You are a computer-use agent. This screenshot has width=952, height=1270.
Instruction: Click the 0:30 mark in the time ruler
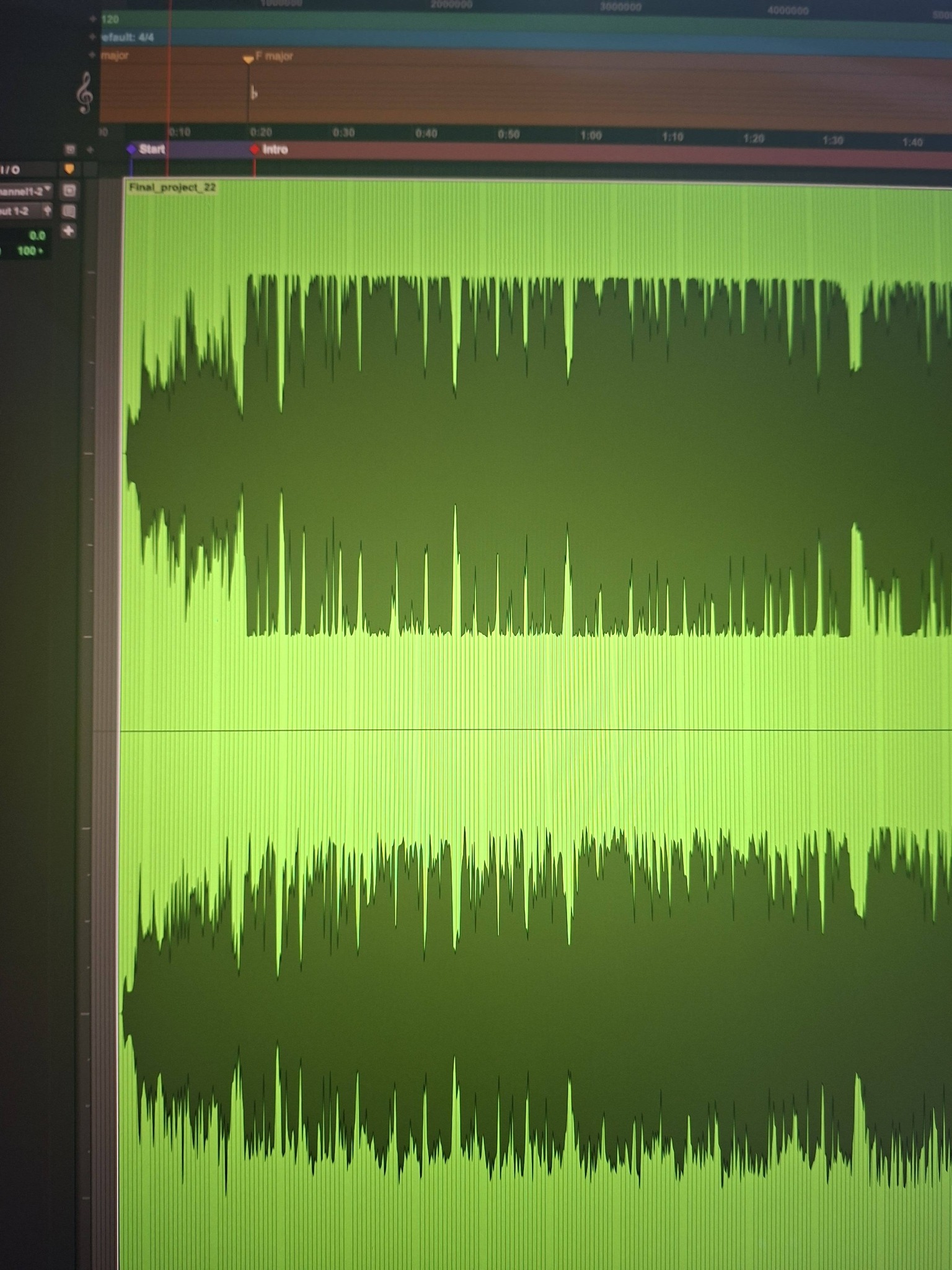(343, 133)
